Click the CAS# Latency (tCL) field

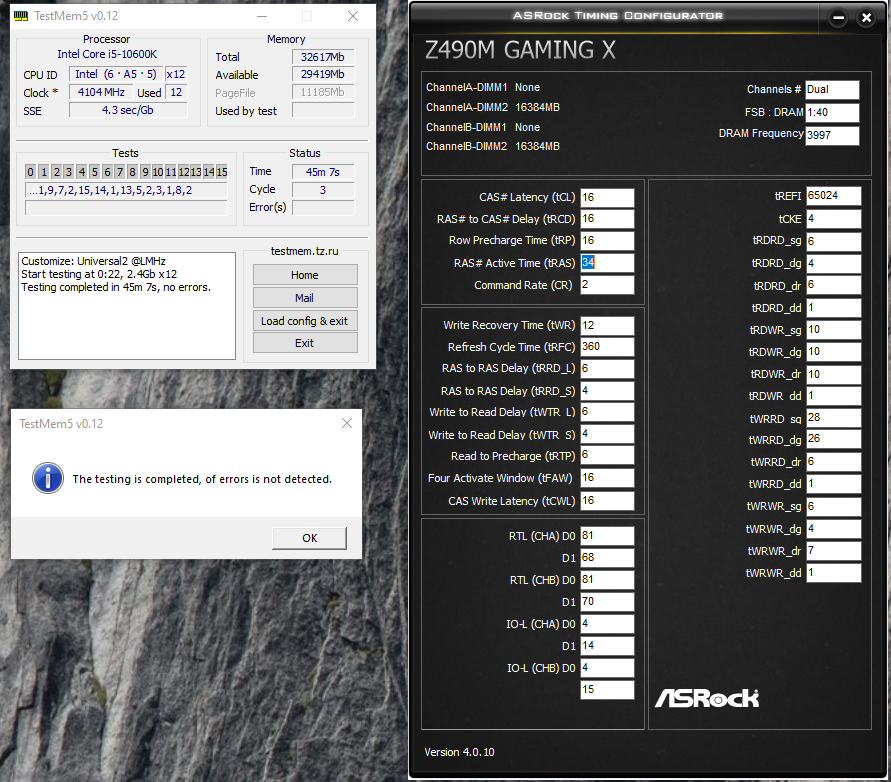click(x=607, y=197)
